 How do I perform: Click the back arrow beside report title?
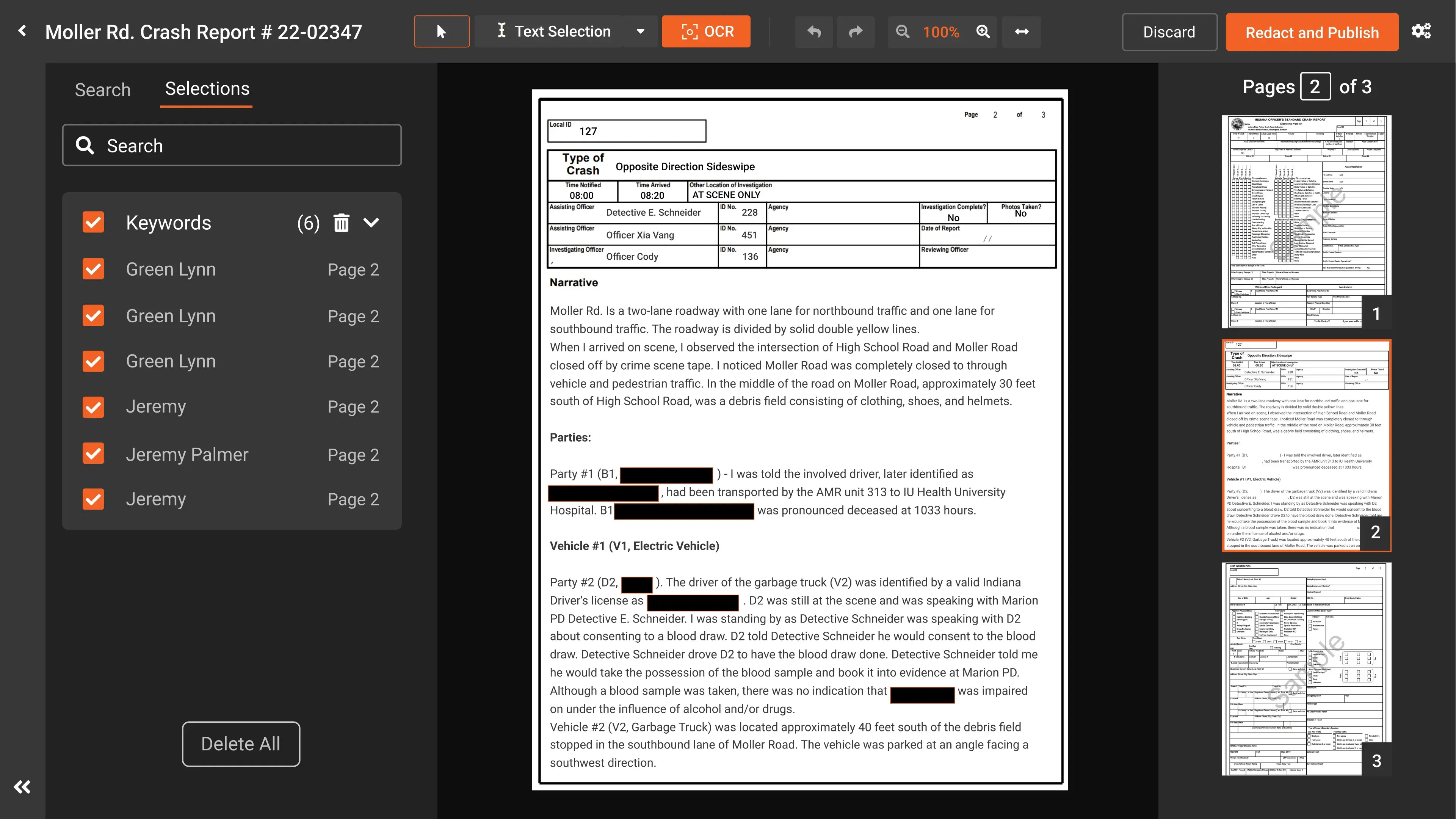[22, 31]
